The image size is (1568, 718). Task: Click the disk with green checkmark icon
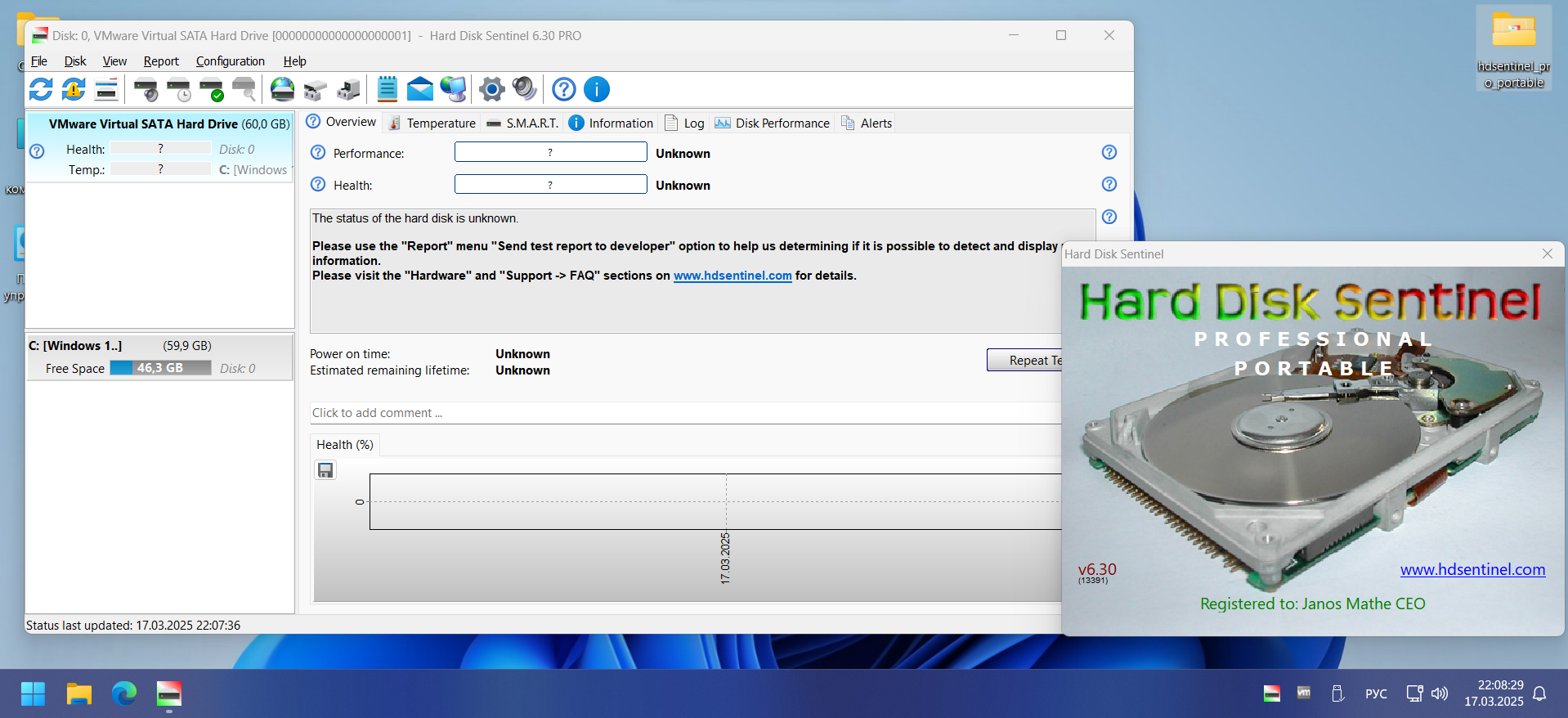point(211,89)
